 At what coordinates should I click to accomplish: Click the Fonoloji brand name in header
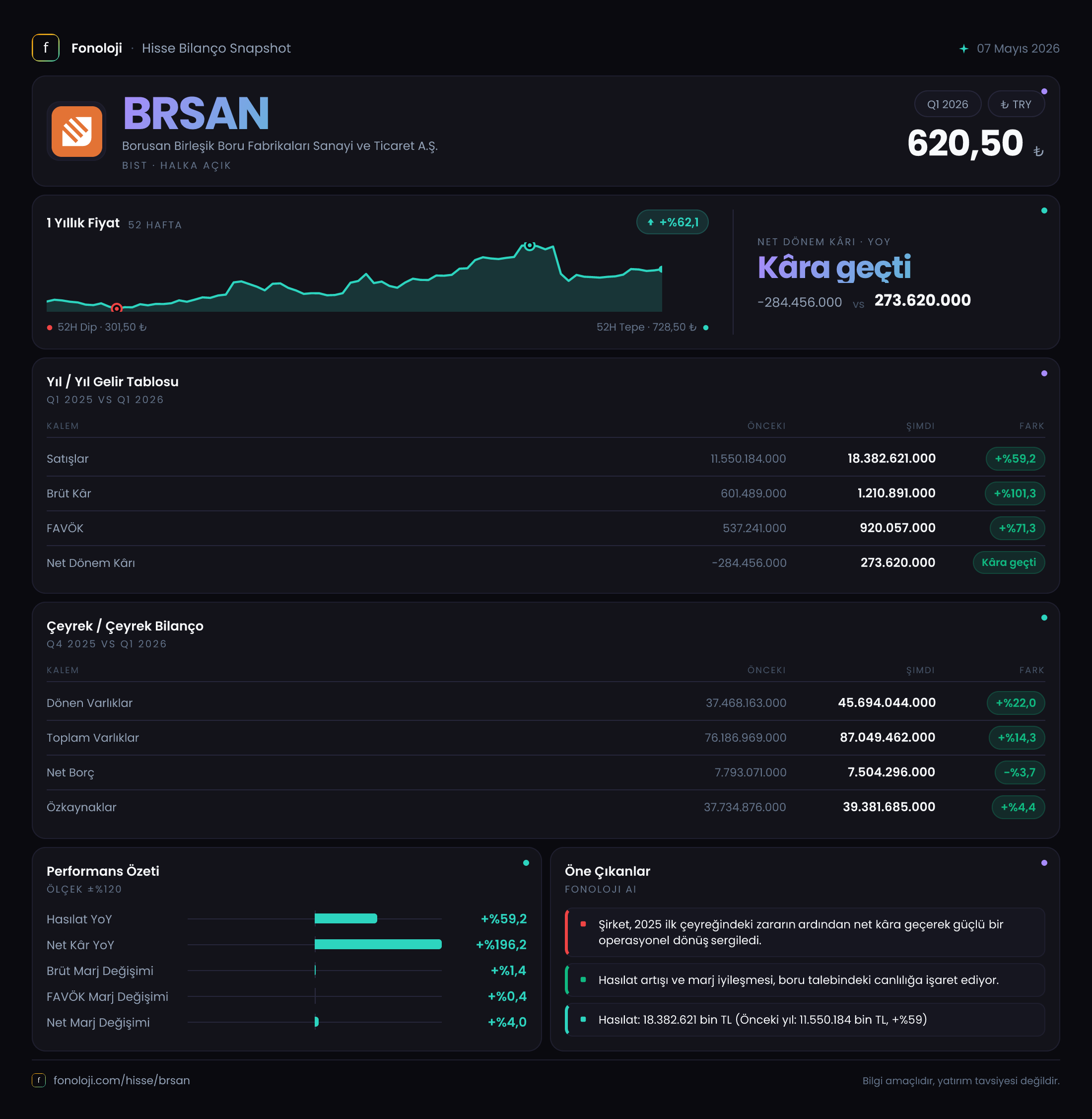[x=96, y=48]
